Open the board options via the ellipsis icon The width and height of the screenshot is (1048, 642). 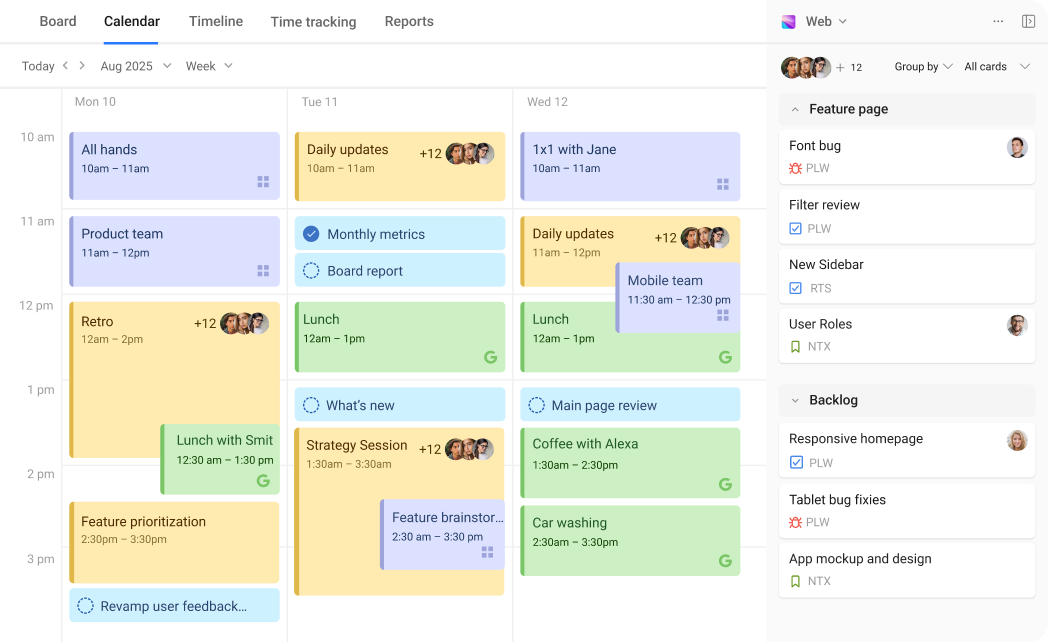[x=998, y=21]
